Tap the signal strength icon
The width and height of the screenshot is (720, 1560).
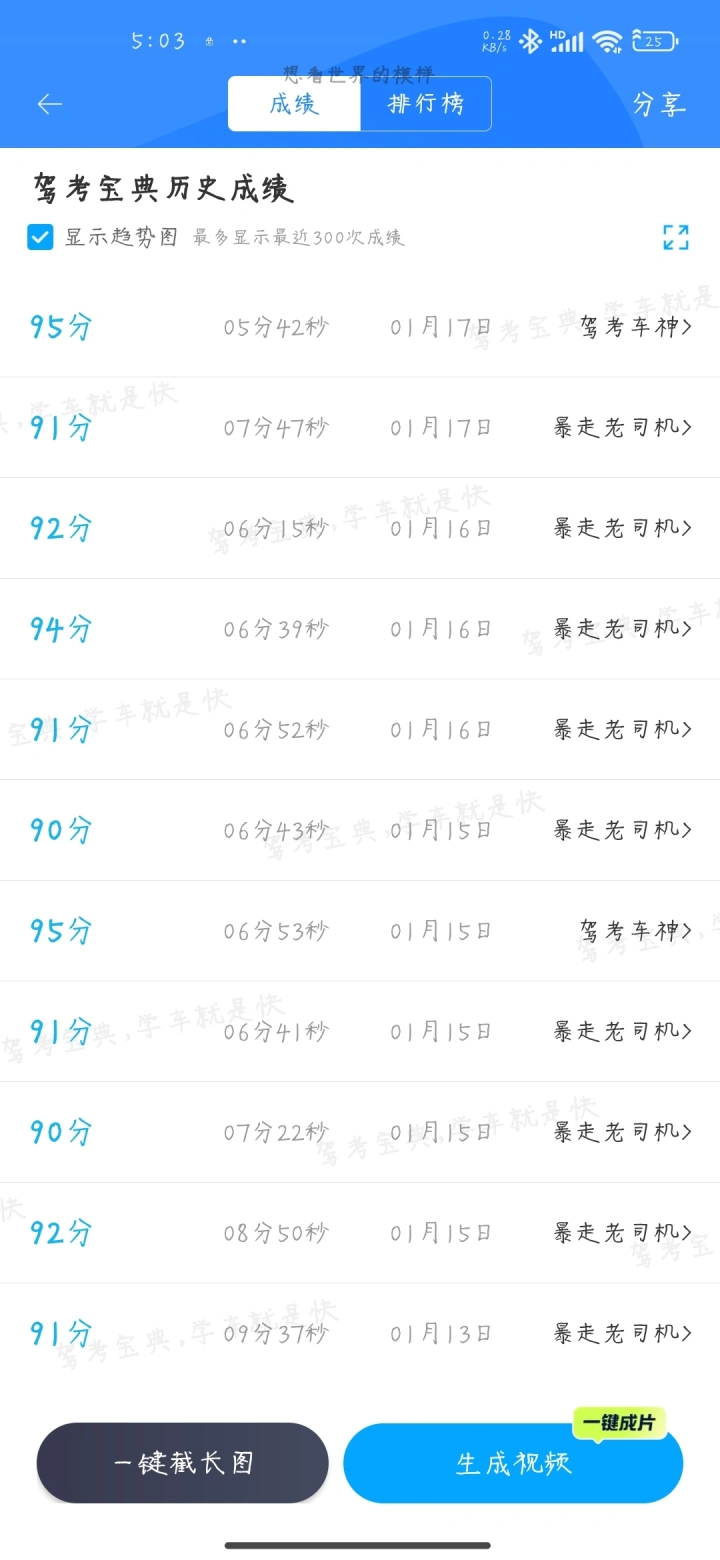click(567, 41)
